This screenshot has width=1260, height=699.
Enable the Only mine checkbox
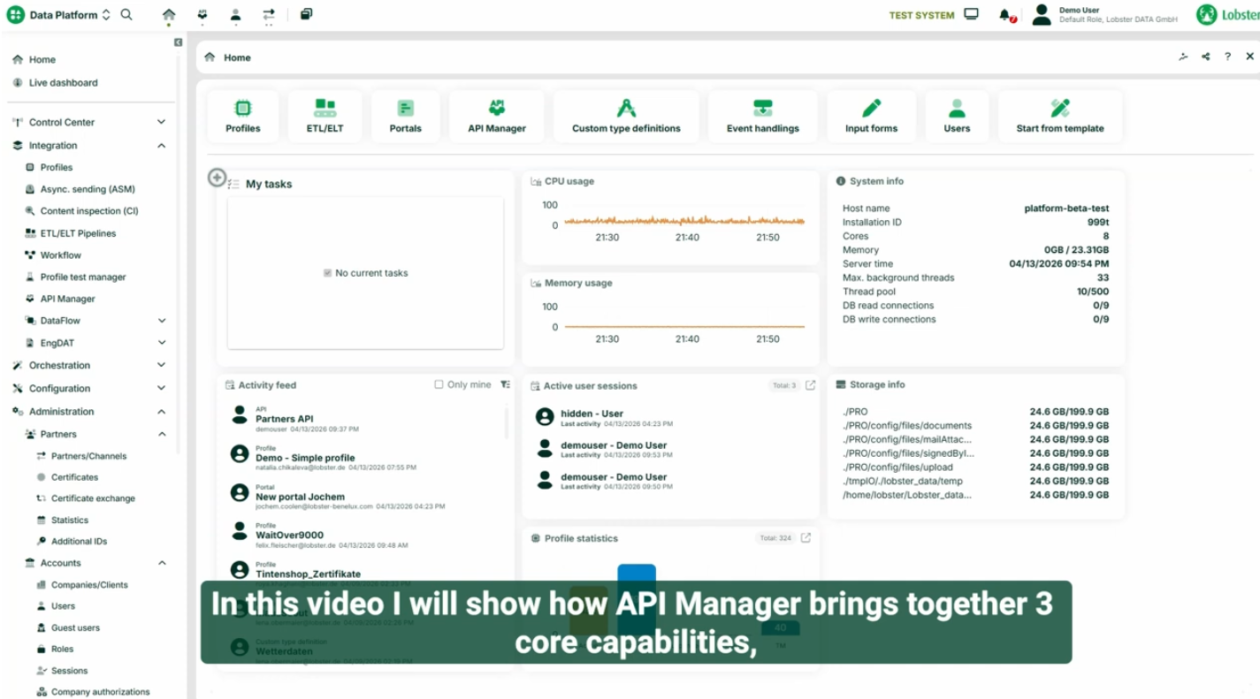(x=439, y=385)
